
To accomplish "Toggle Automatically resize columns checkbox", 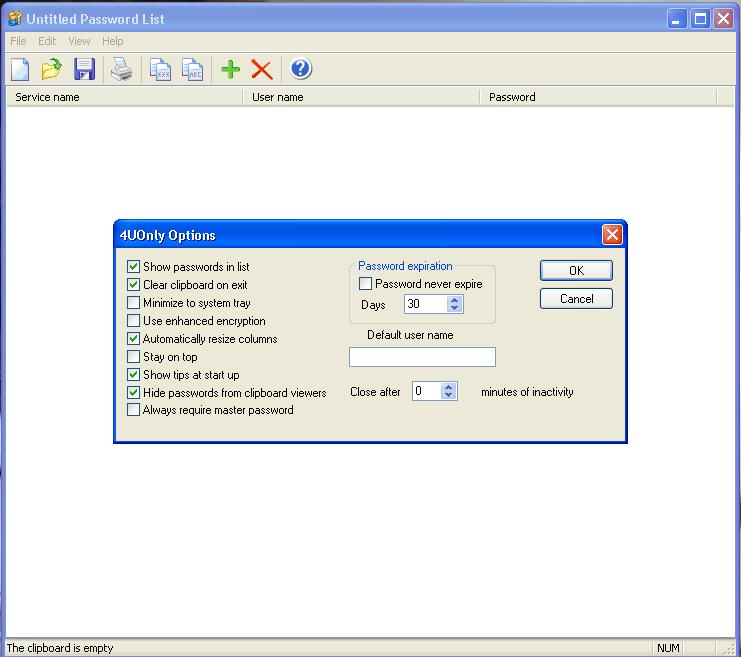I will 133,338.
